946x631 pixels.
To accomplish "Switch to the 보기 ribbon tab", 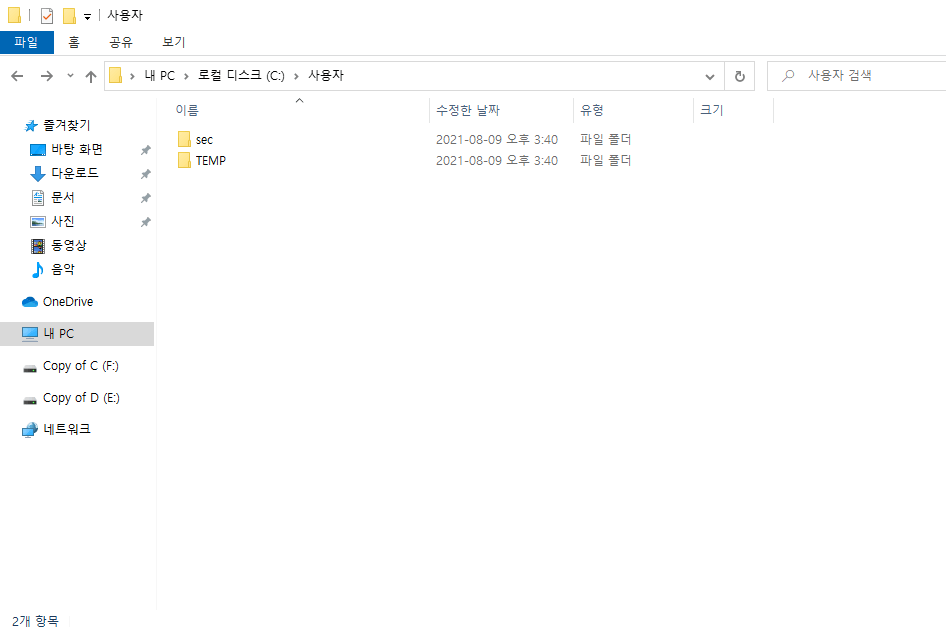I will (x=174, y=42).
